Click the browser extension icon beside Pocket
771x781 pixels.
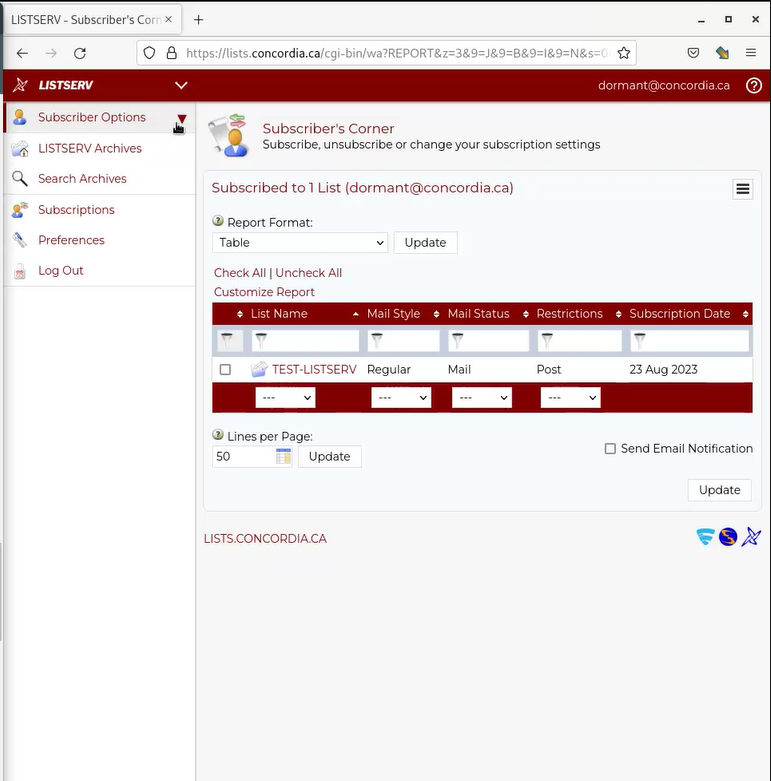pyautogui.click(x=722, y=53)
